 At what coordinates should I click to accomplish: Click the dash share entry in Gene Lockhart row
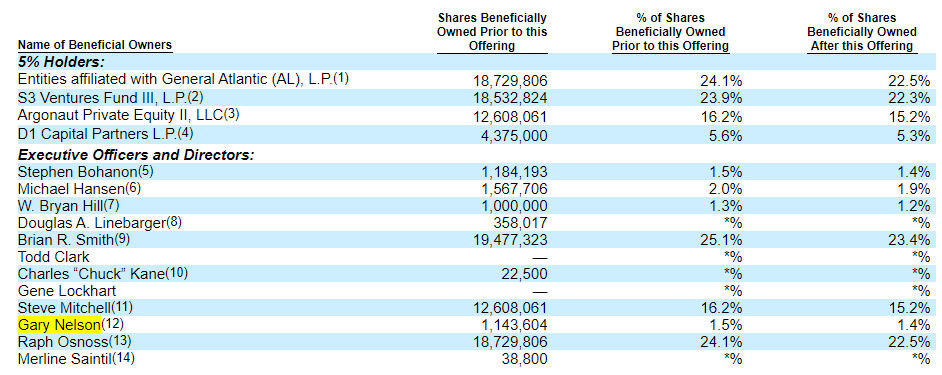tap(540, 291)
